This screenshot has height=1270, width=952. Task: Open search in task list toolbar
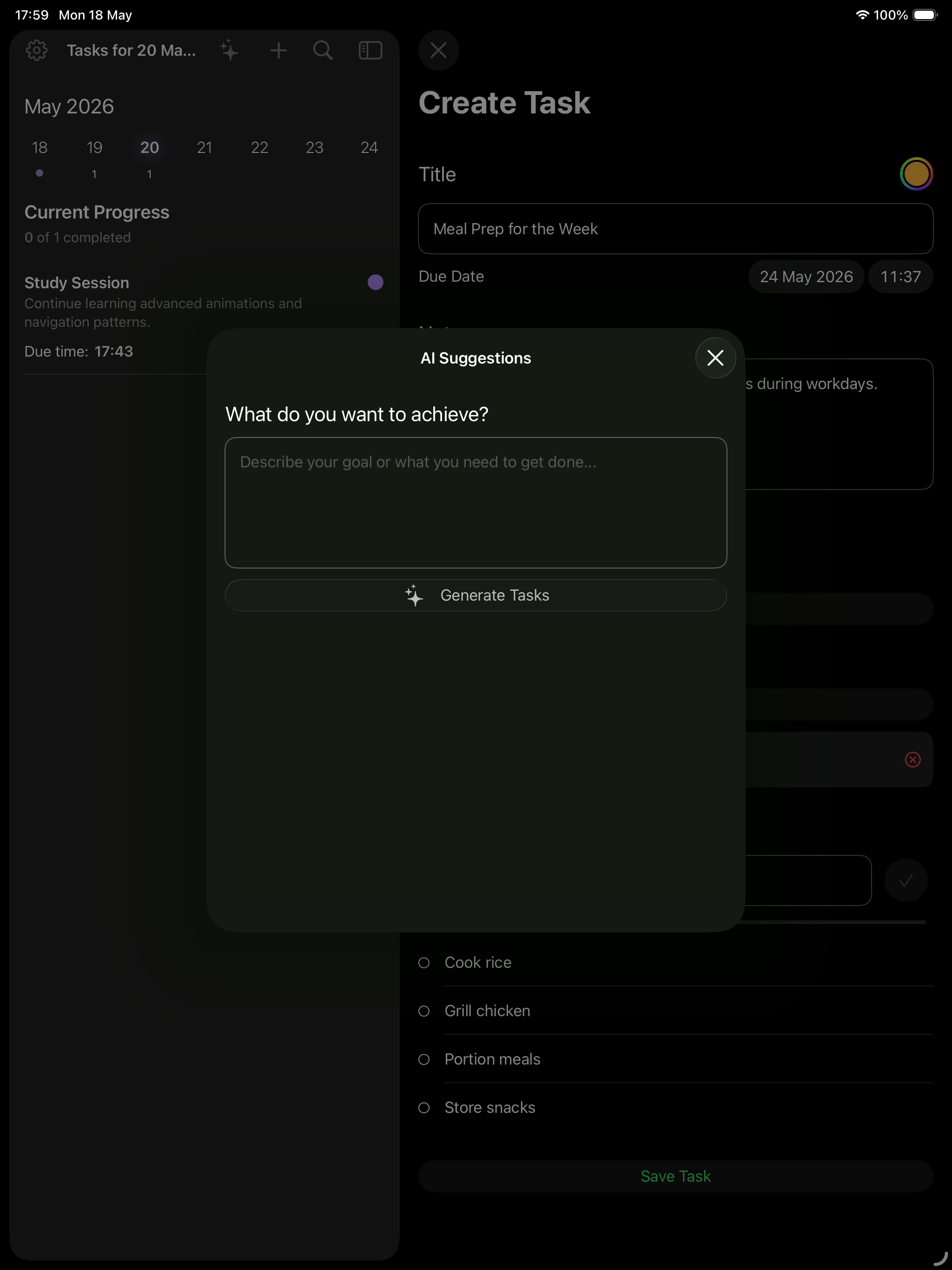point(323,51)
